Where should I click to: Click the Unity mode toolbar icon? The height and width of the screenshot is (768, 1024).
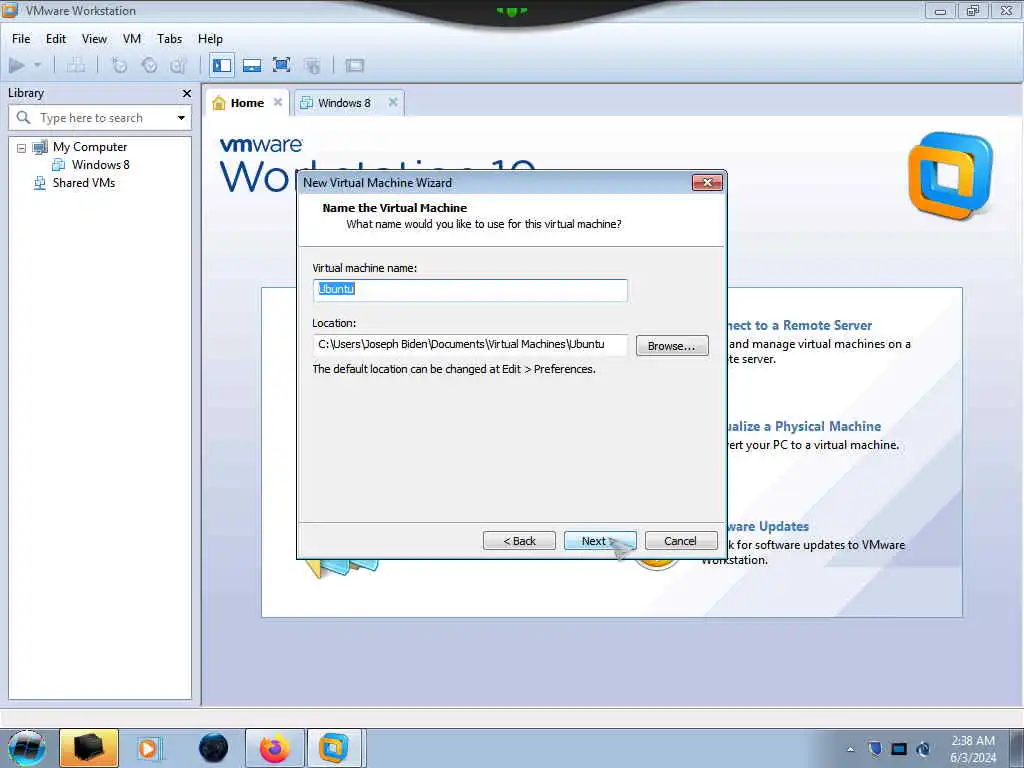312,65
